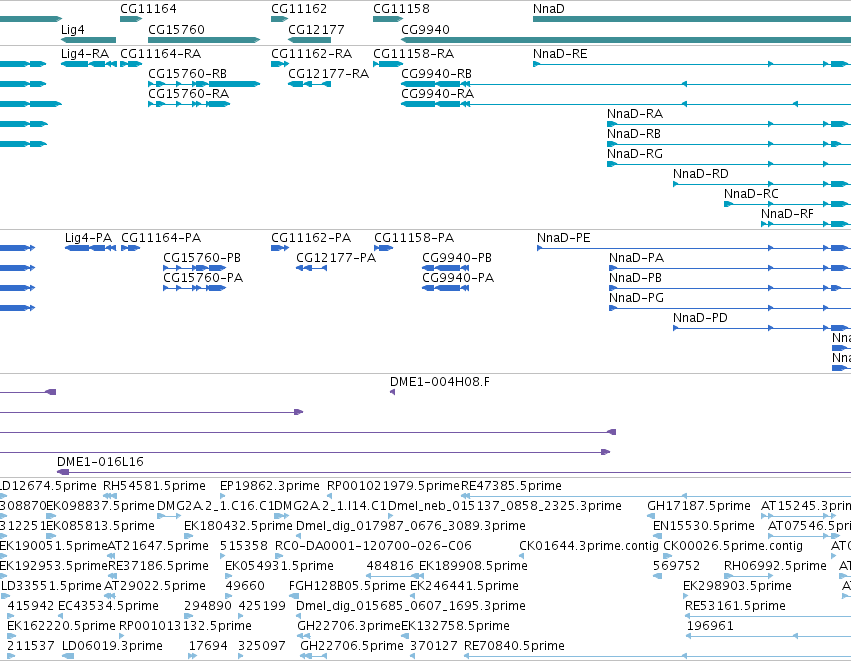Screen dimensions: 851x661
Task: Click EST RH06992.5prime
Action: (x=775, y=566)
